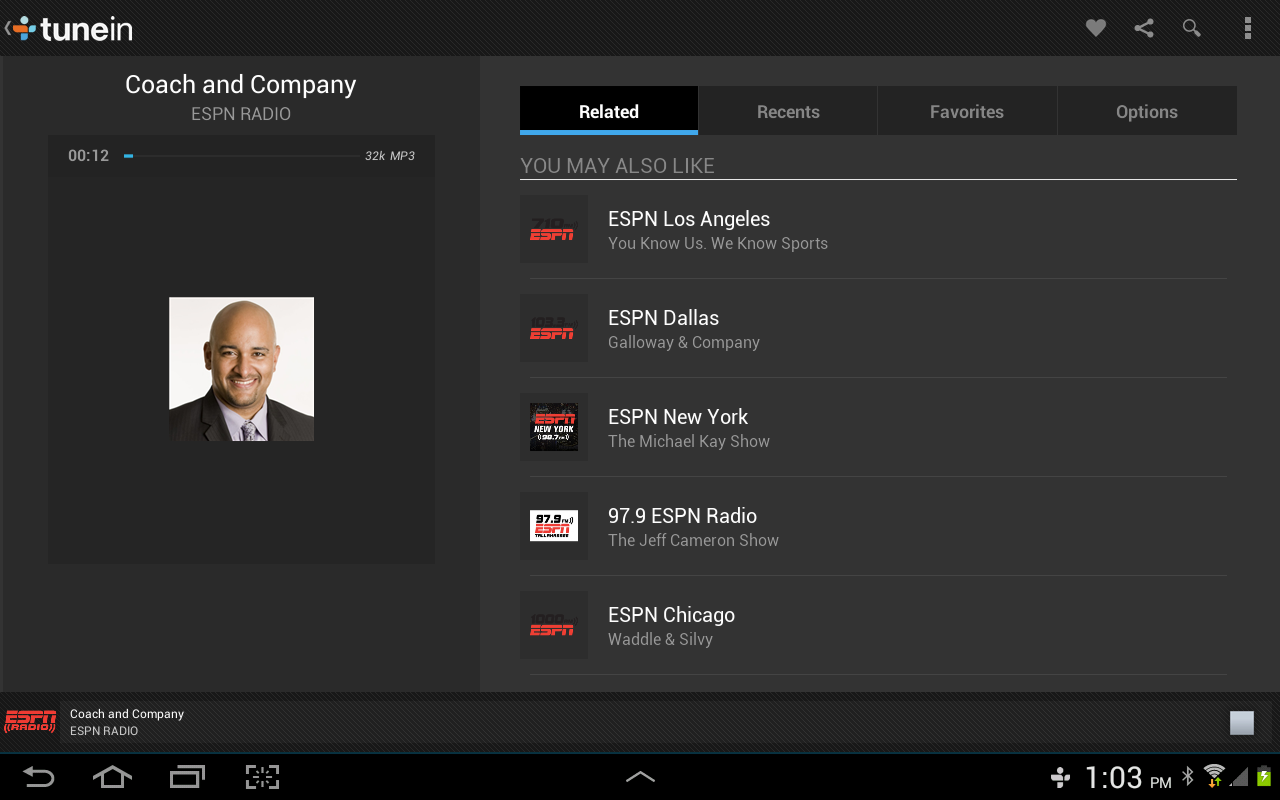Tap the screenshot capture icon
Viewport: 1280px width, 800px height.
262,777
